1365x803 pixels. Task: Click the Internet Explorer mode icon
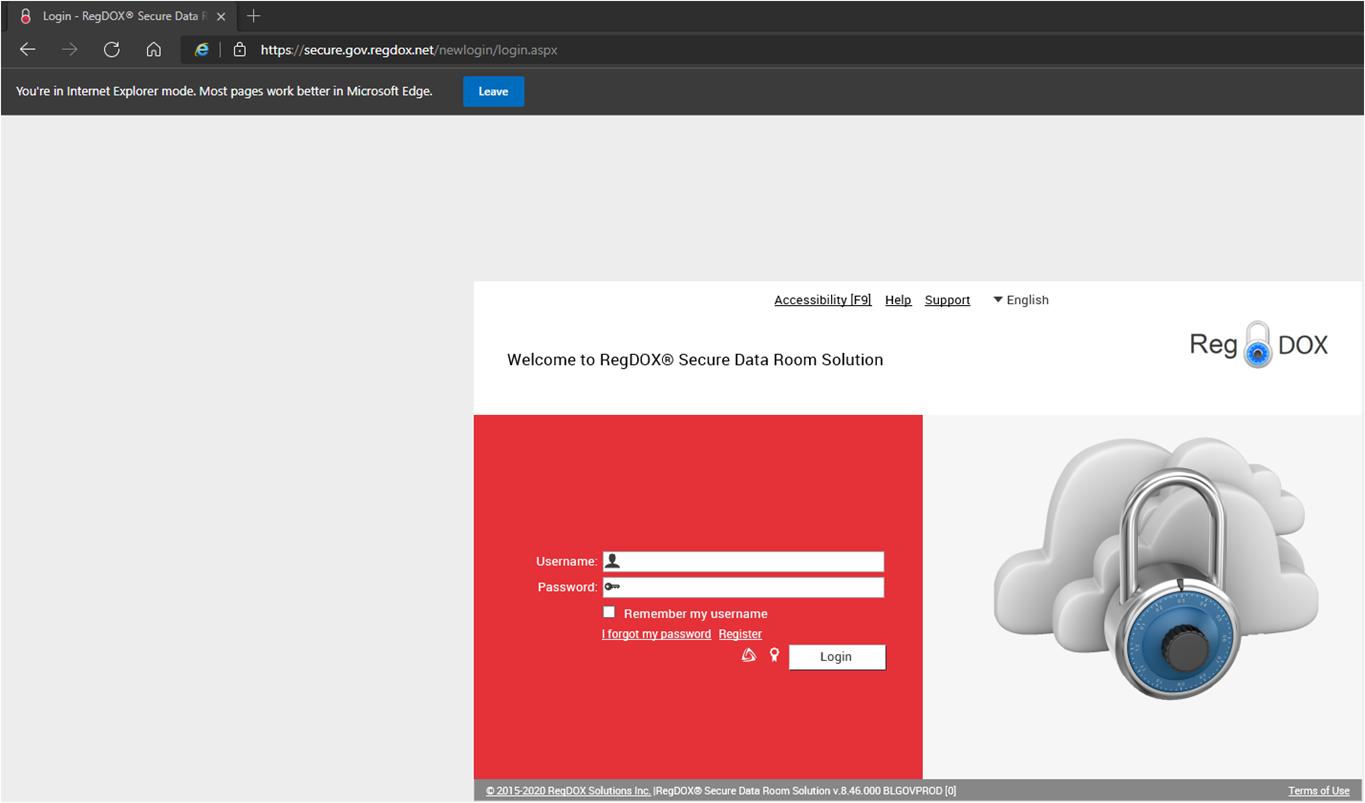pyautogui.click(x=202, y=49)
